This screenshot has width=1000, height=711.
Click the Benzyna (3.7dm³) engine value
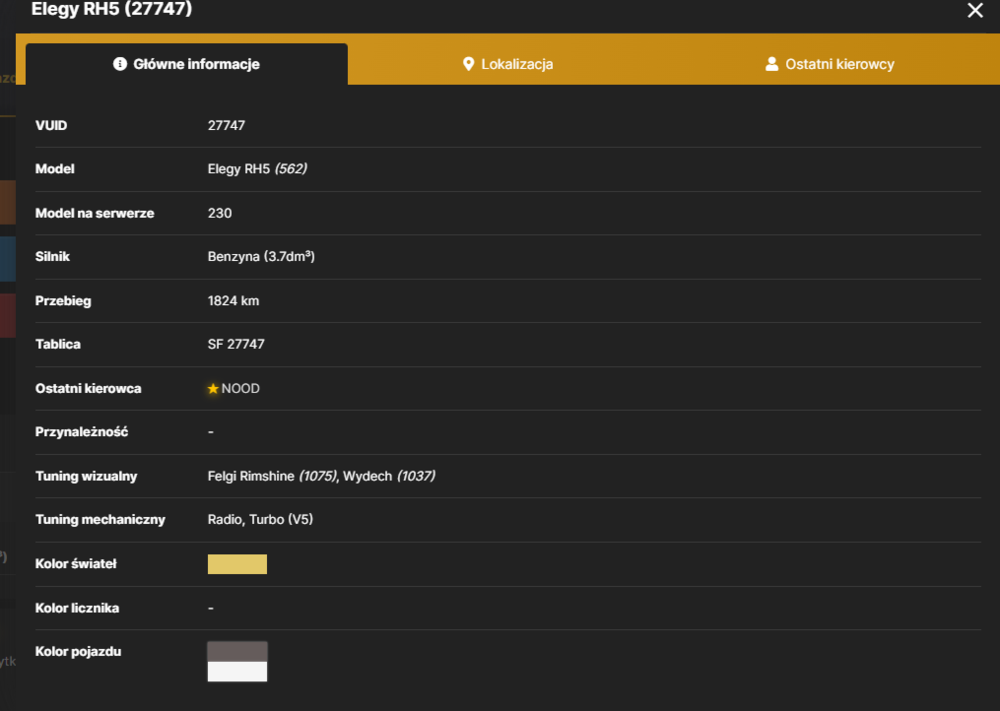261,256
